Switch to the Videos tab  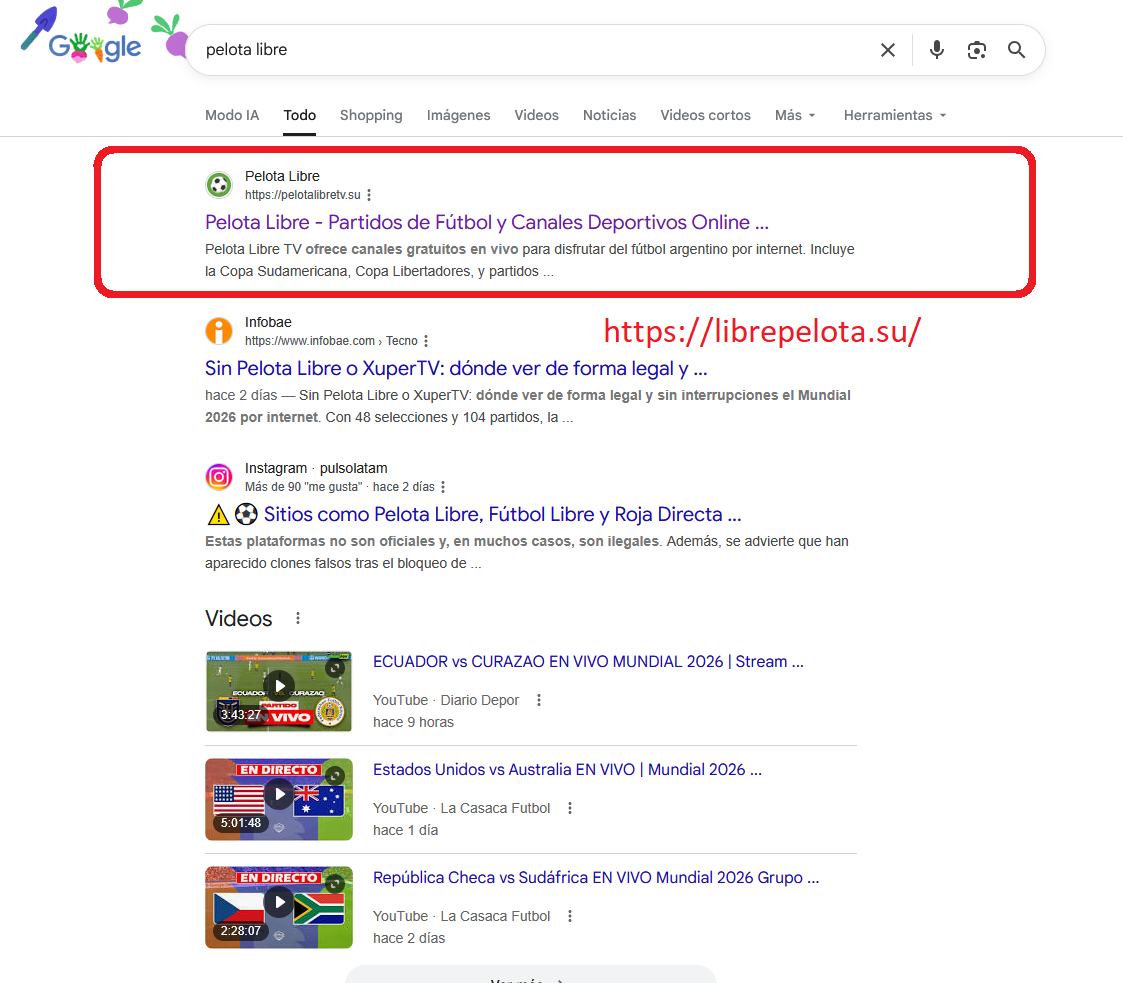tap(536, 115)
